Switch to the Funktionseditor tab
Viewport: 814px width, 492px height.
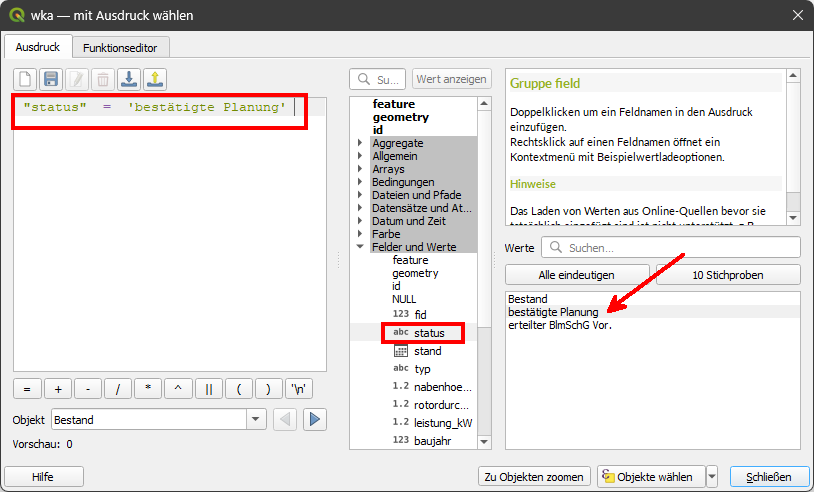(x=120, y=48)
